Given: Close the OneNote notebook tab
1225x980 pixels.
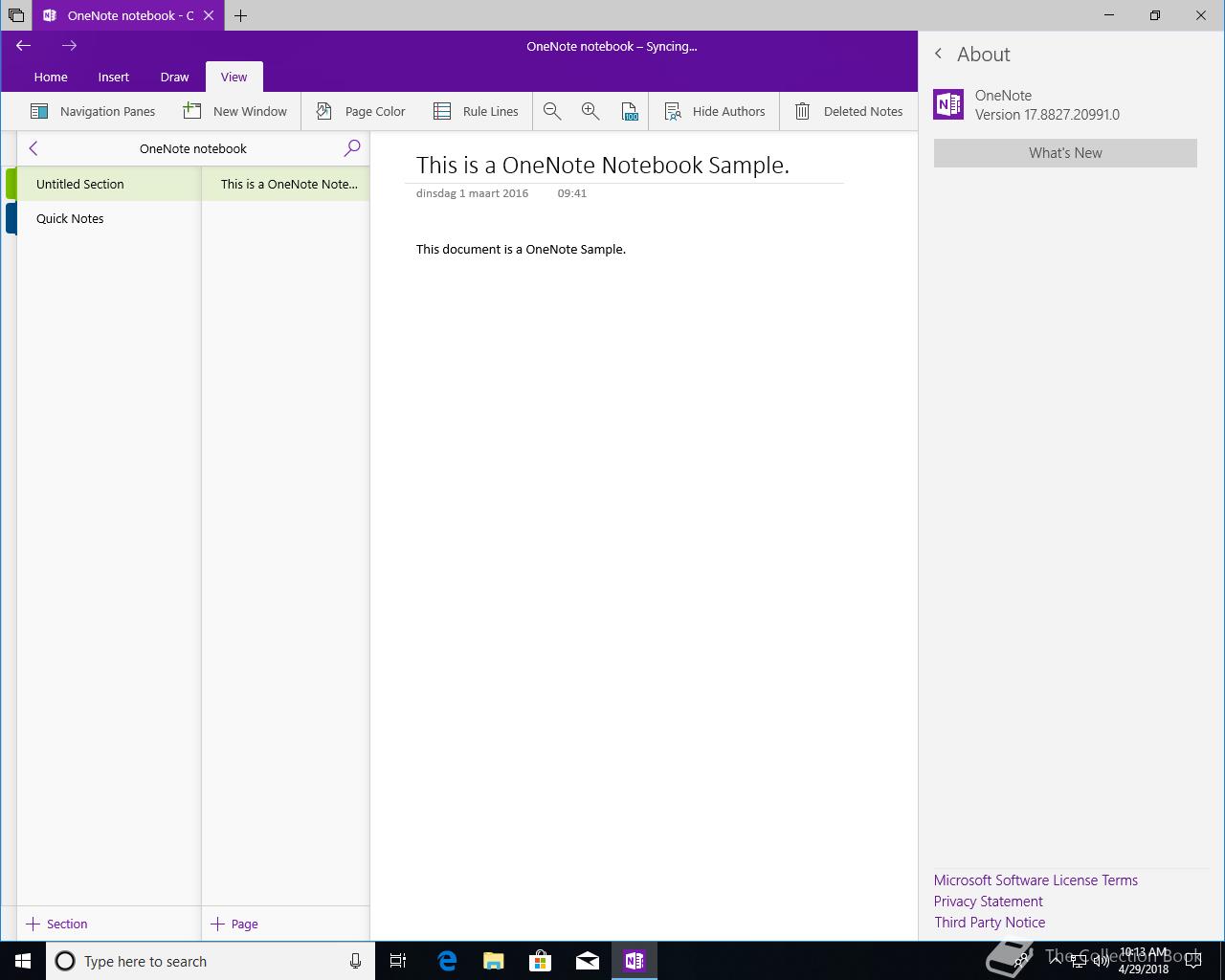Looking at the screenshot, I should [209, 15].
